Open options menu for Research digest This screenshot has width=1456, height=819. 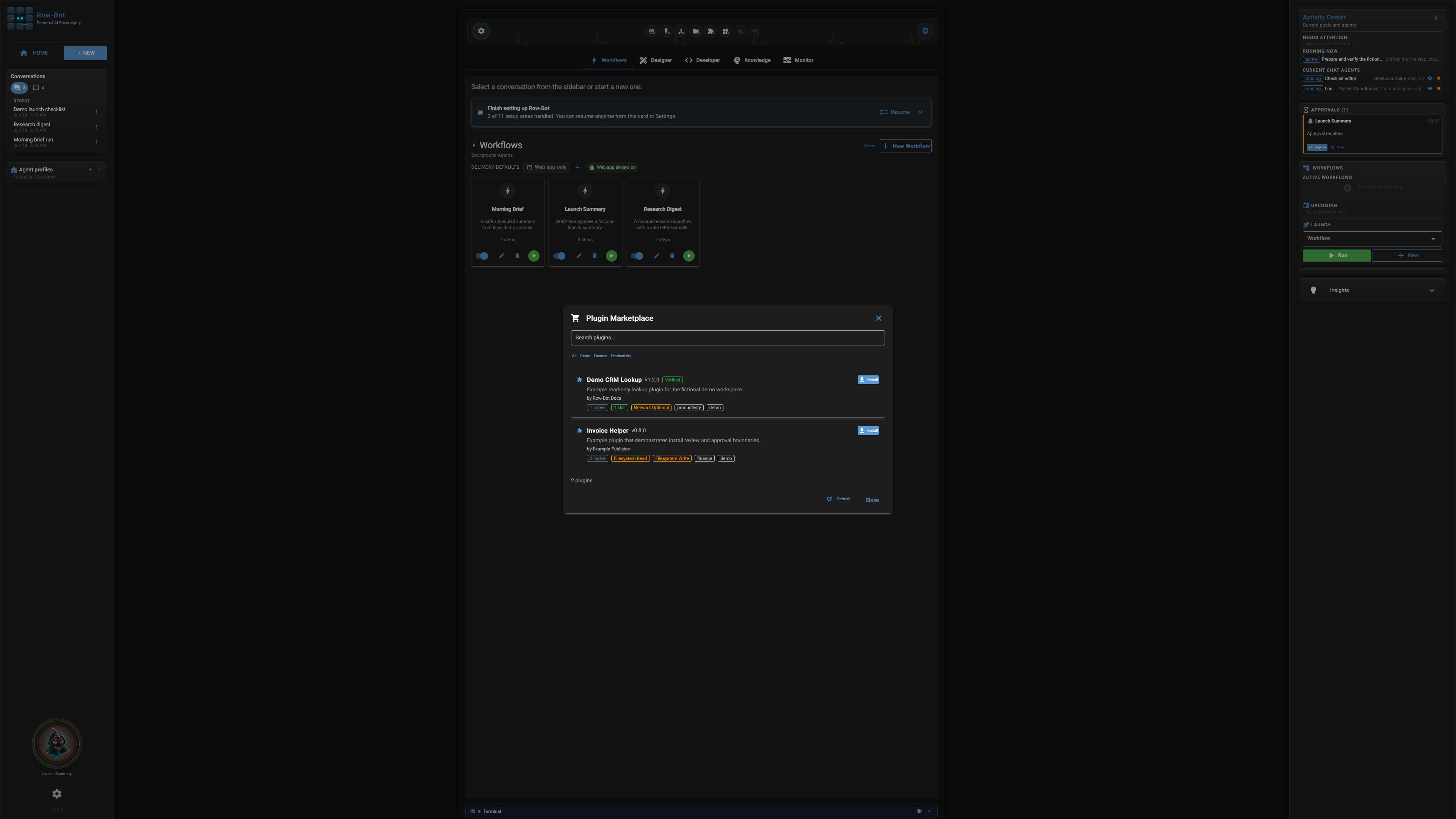[x=96, y=127]
